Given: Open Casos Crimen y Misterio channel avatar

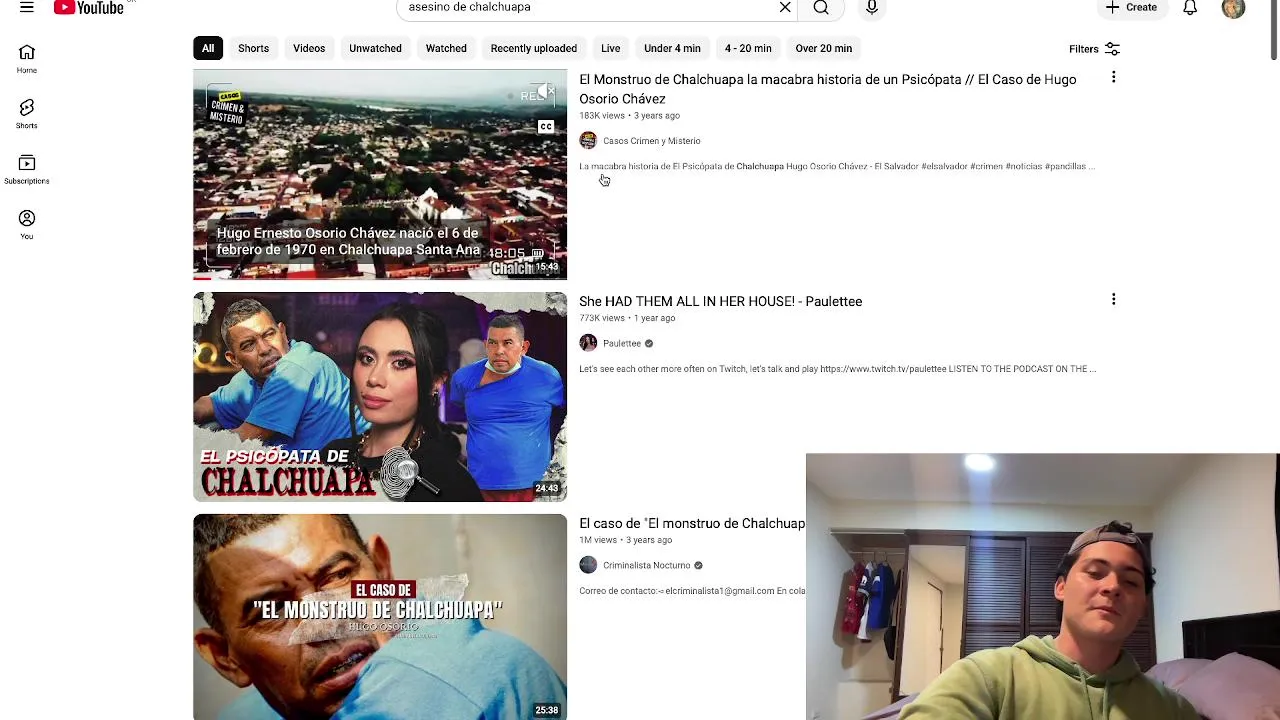Looking at the screenshot, I should point(588,140).
